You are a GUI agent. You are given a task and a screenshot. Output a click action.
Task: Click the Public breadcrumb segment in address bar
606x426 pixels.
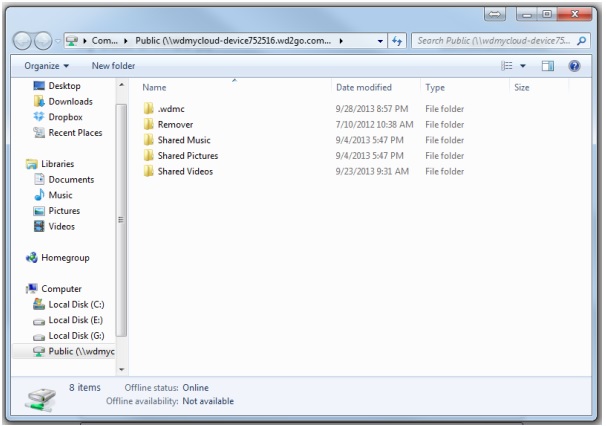[233, 41]
